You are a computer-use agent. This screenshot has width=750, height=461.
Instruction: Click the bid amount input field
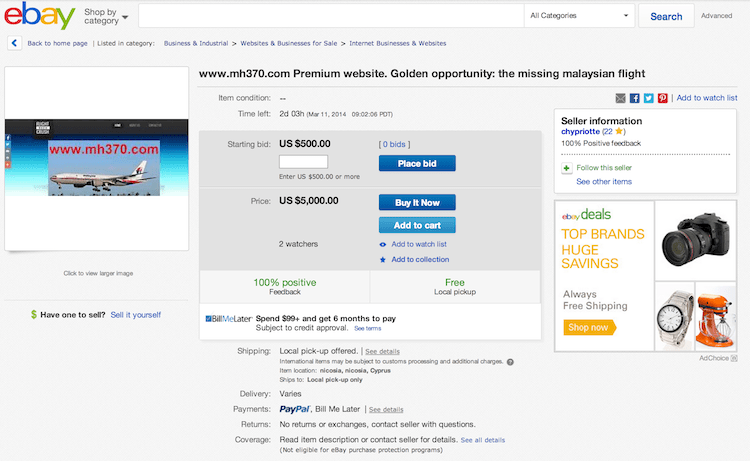click(304, 162)
